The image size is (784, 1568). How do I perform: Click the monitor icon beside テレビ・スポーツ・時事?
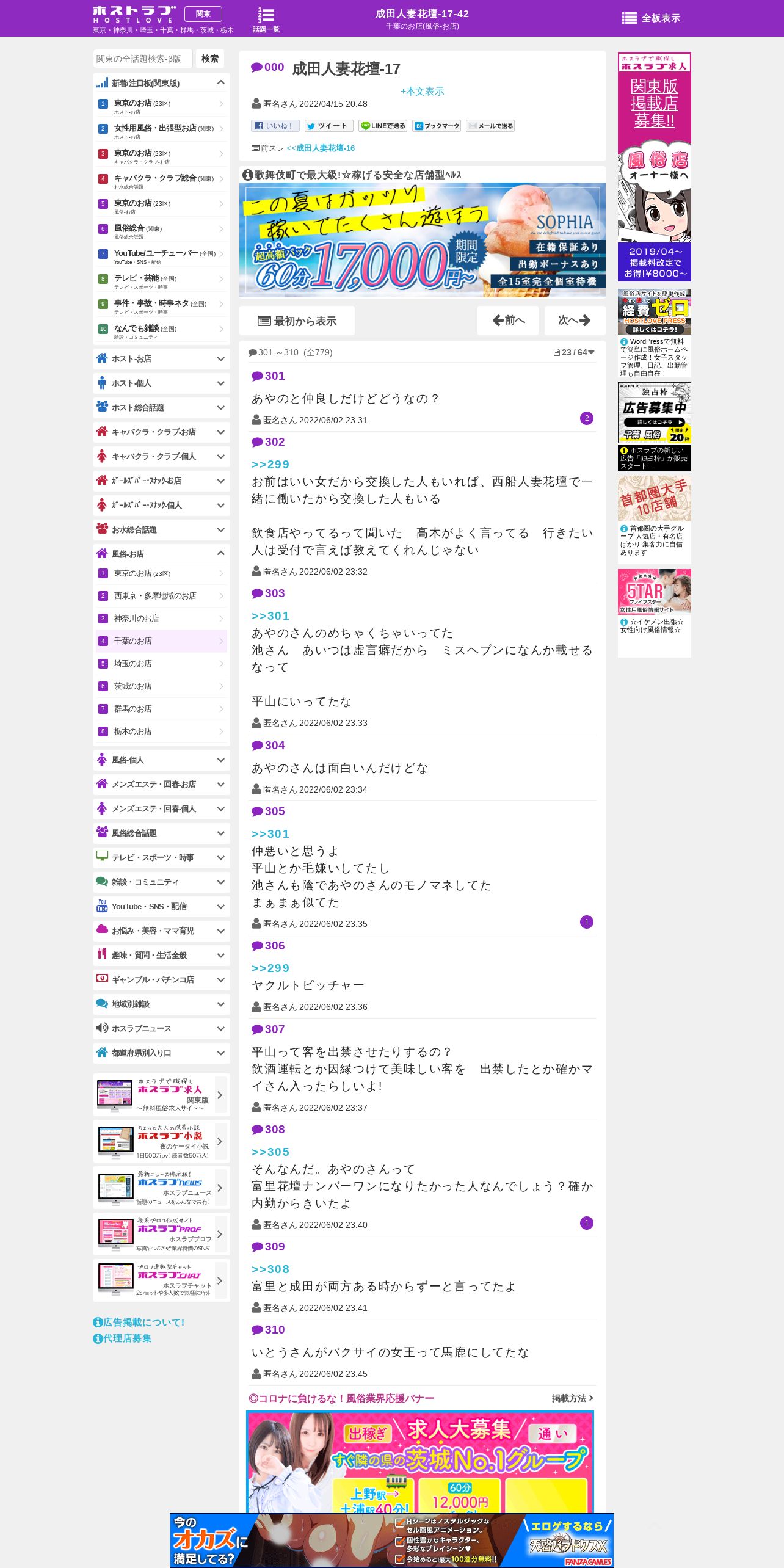point(102,856)
